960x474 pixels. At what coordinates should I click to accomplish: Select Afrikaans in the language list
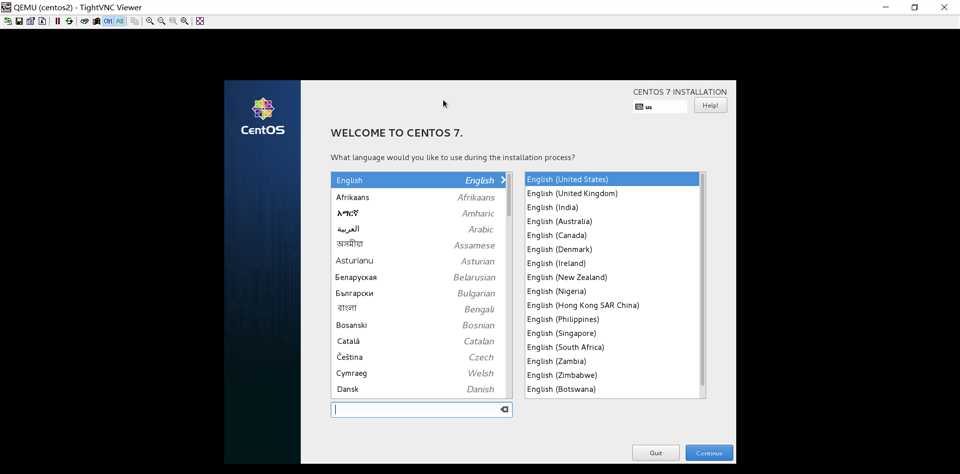tap(419, 197)
